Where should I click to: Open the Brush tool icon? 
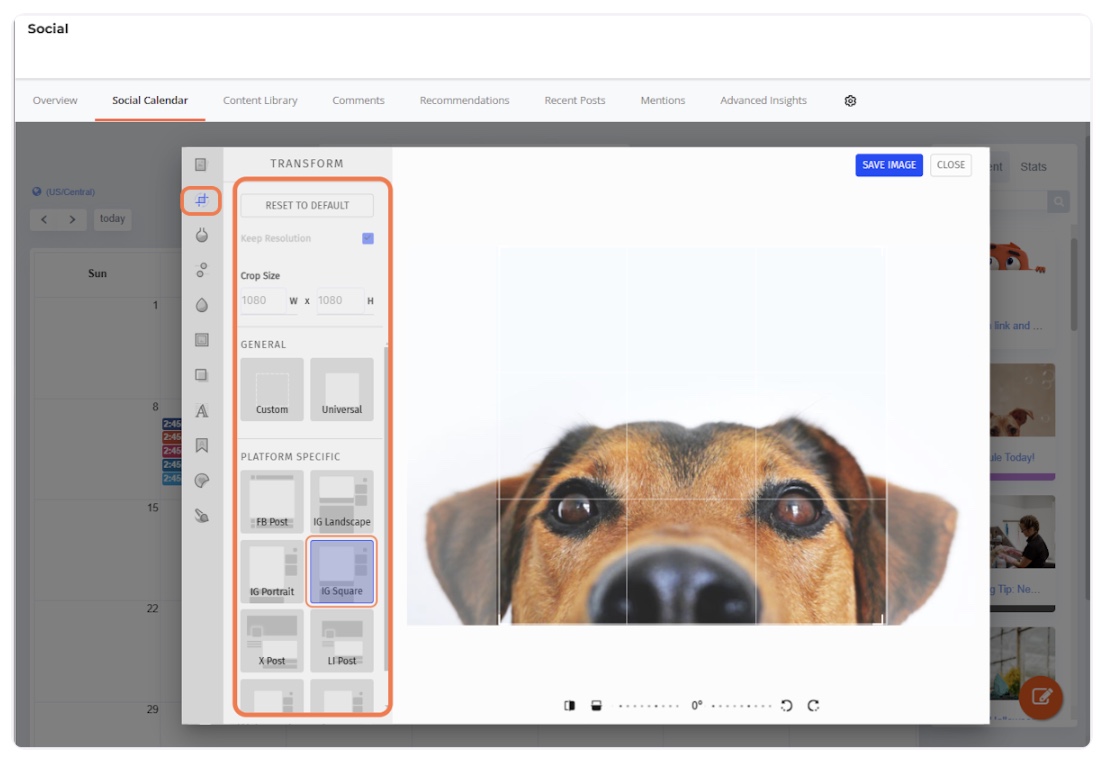pyautogui.click(x=201, y=516)
